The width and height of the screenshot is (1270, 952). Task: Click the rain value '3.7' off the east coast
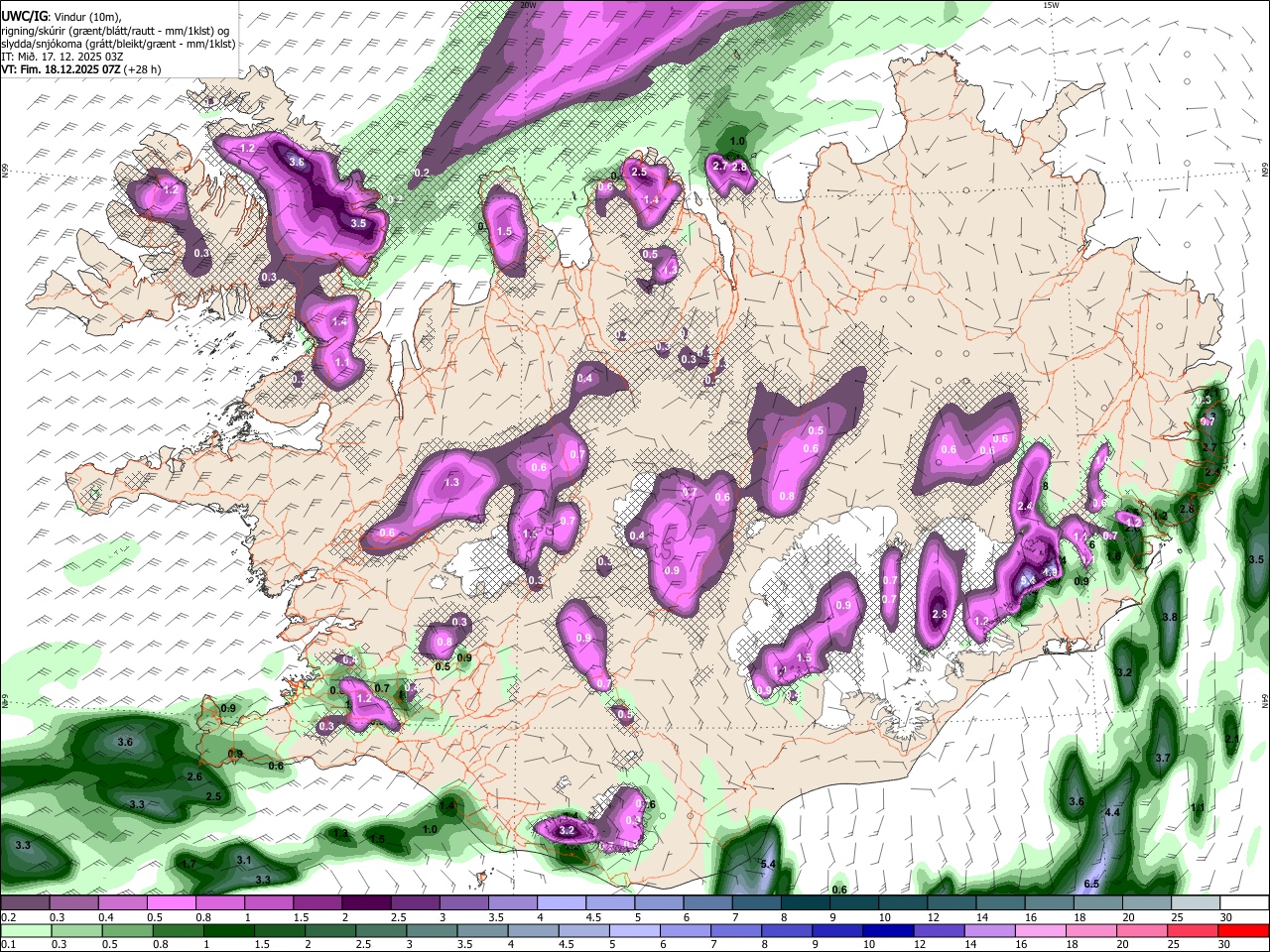(x=1163, y=758)
